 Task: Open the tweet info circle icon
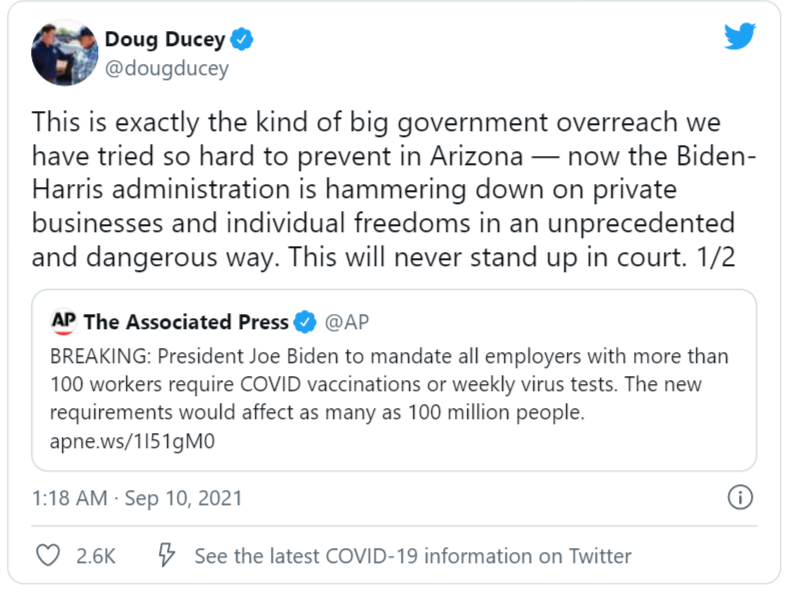[x=738, y=497]
